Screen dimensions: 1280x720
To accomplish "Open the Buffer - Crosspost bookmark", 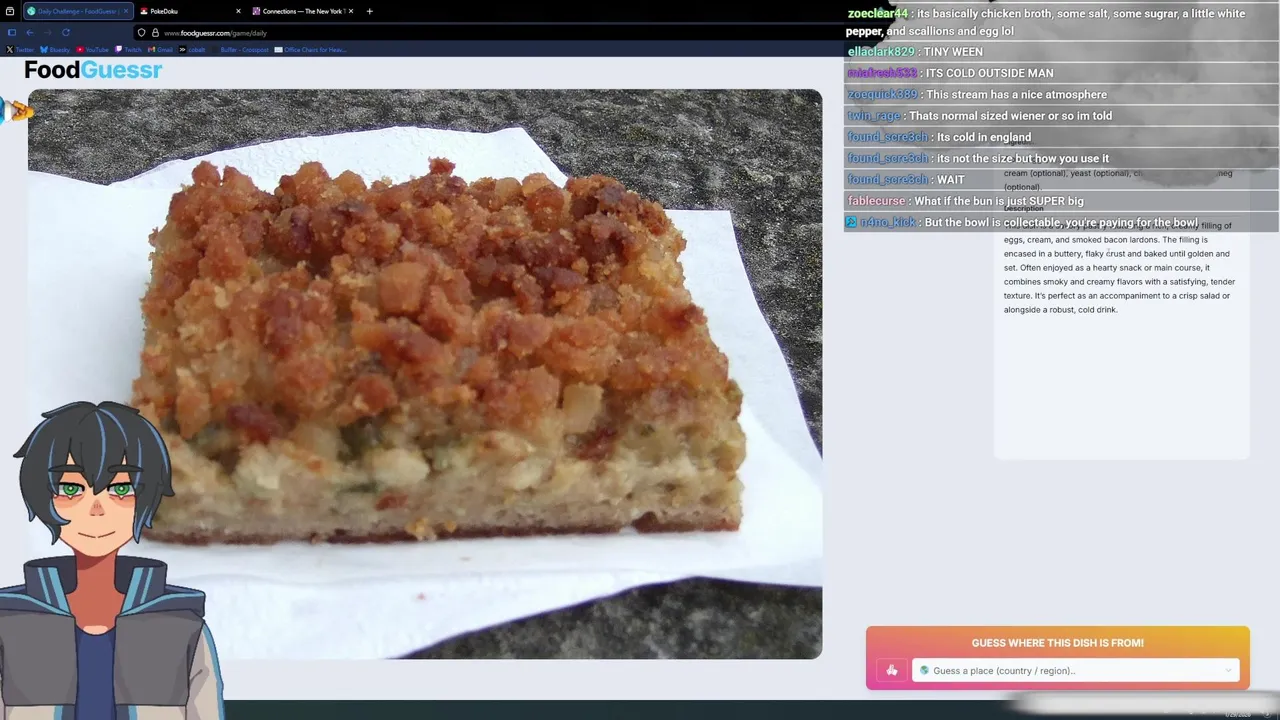I will click(241, 49).
